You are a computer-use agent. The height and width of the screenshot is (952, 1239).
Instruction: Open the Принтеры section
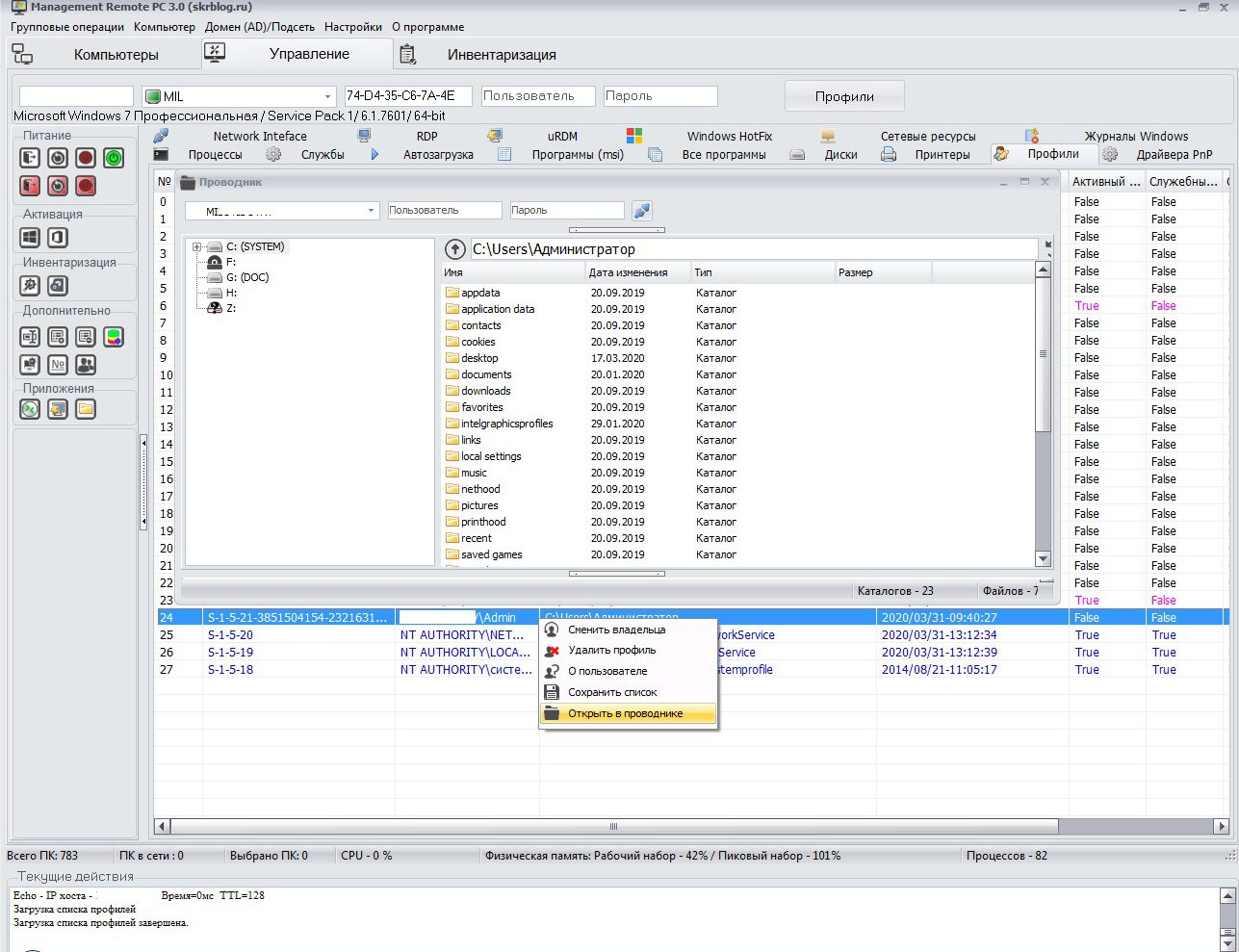click(942, 154)
